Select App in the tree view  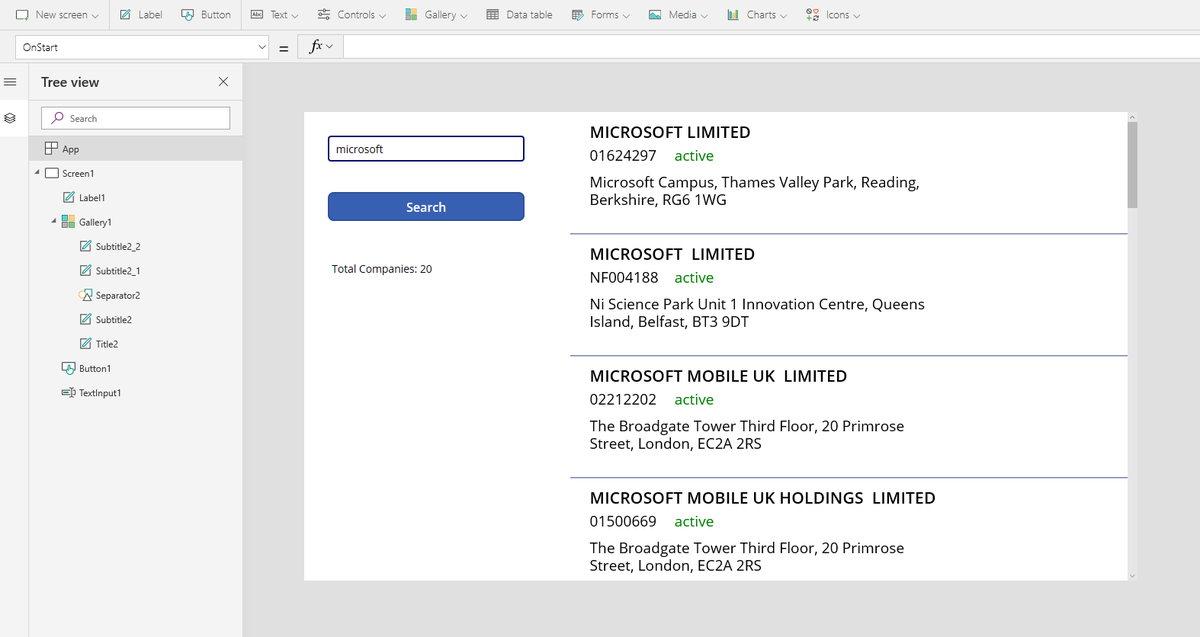pos(135,149)
